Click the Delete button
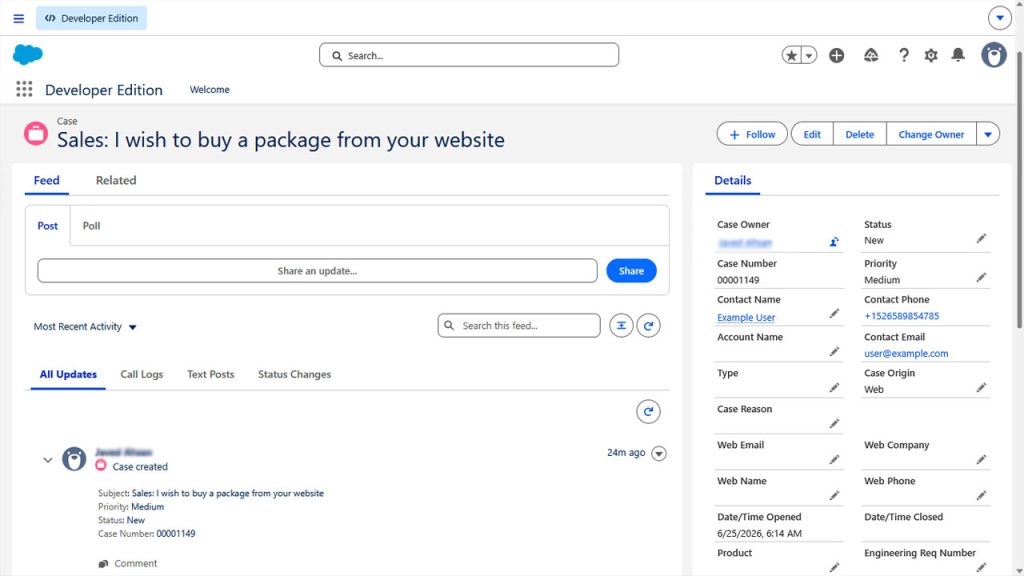Viewport: 1024px width, 576px height. coord(859,135)
